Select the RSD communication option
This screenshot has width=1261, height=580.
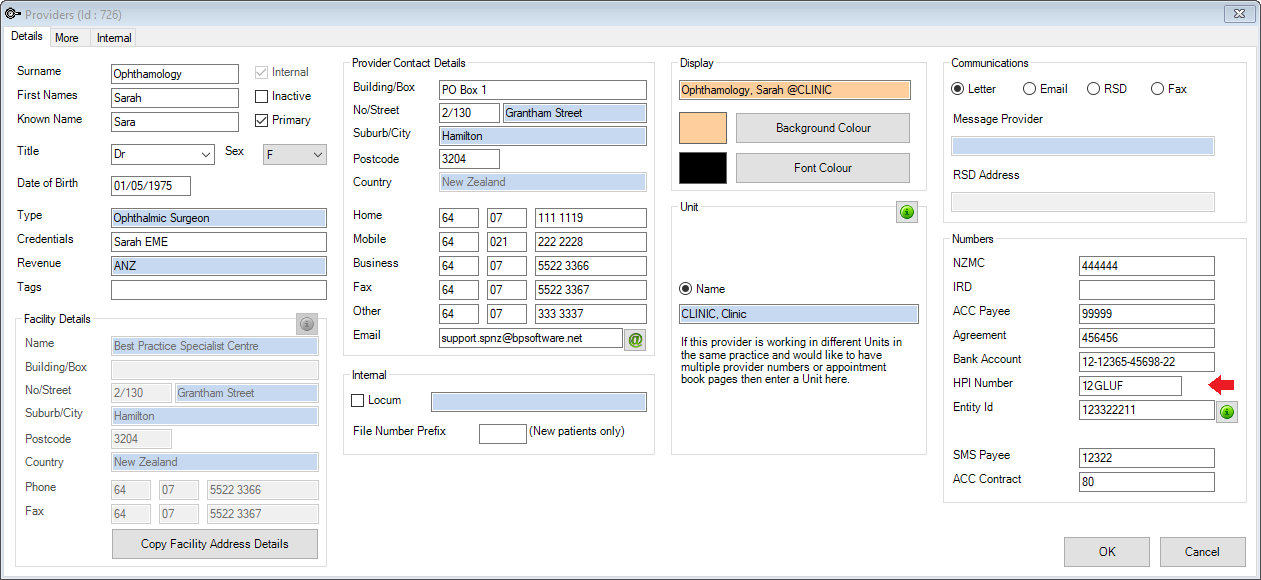[1094, 89]
